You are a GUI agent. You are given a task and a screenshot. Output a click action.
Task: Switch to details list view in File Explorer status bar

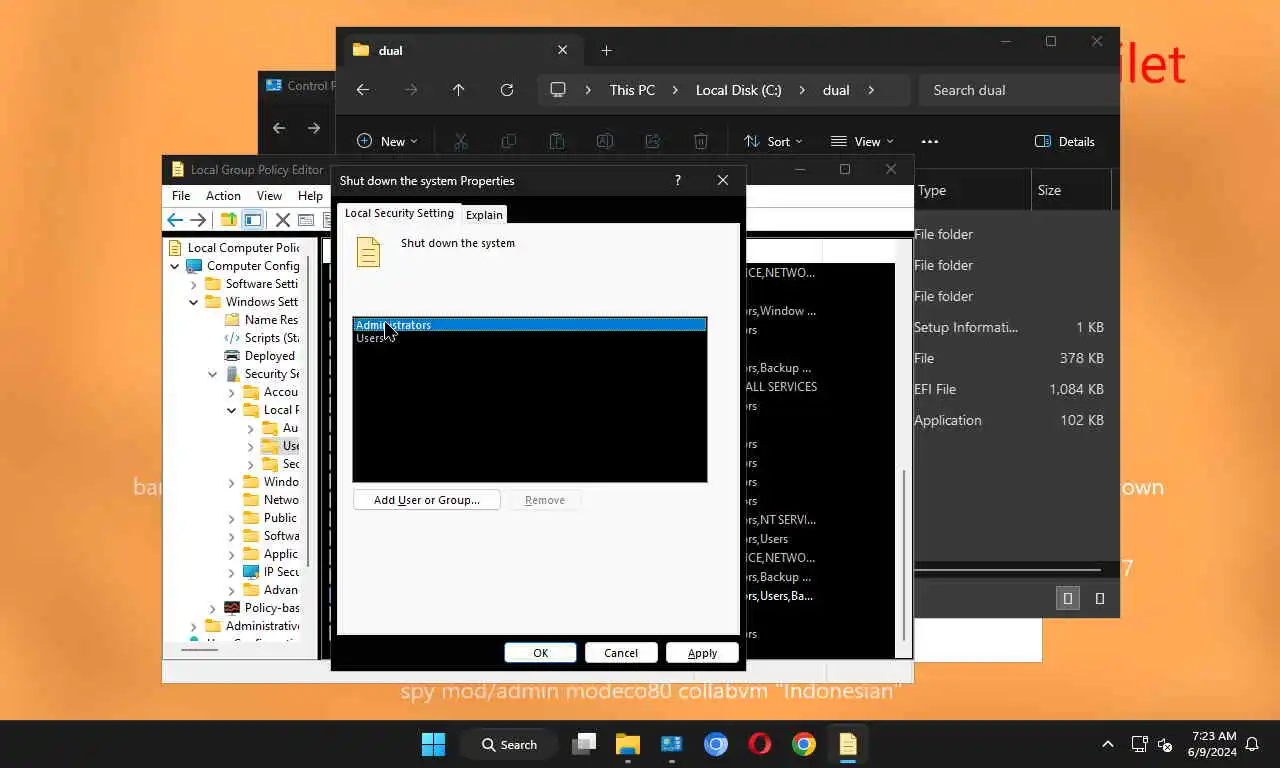[1068, 598]
